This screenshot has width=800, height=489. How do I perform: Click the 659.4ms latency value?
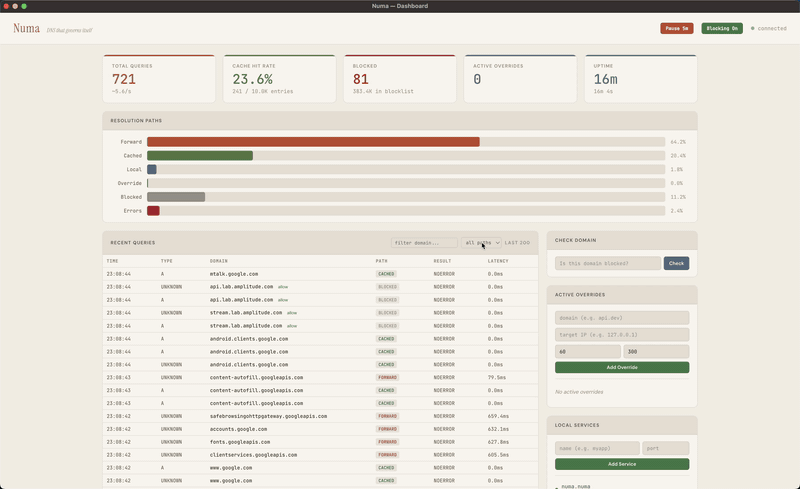point(498,416)
